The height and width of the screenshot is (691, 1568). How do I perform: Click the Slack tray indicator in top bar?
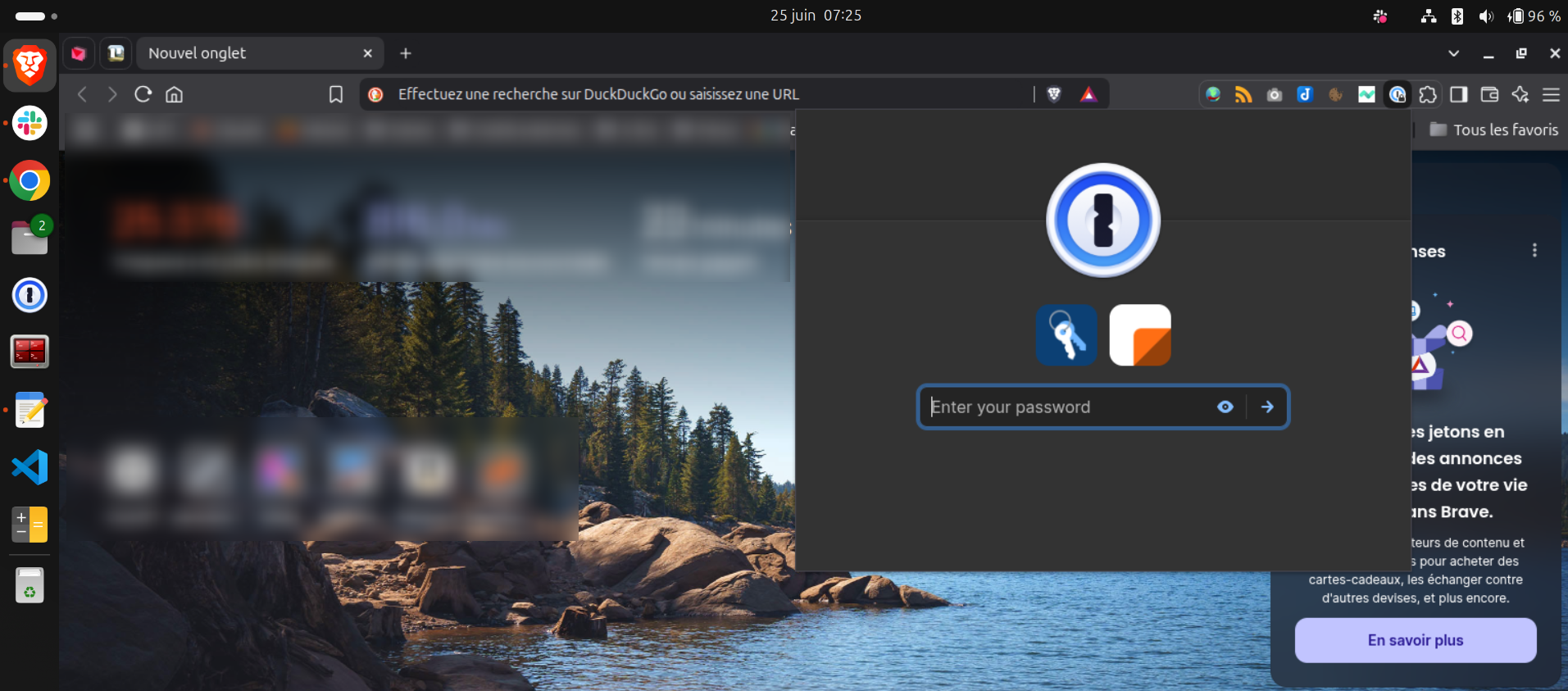1380,16
